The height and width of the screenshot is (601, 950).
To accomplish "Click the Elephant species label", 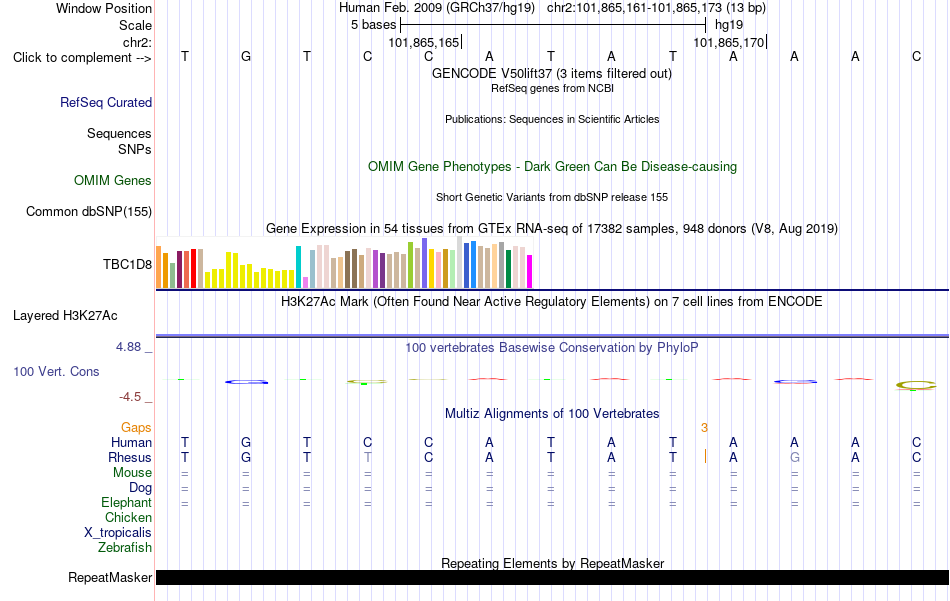I will click(127, 503).
